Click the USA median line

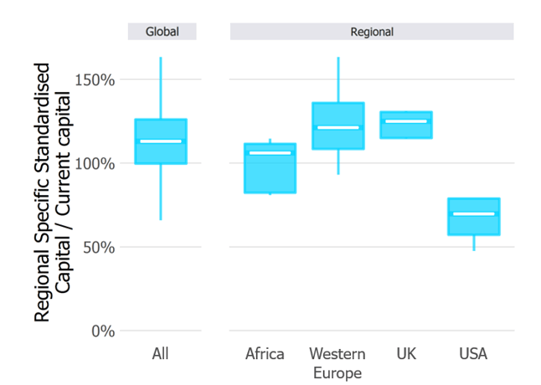[474, 214]
